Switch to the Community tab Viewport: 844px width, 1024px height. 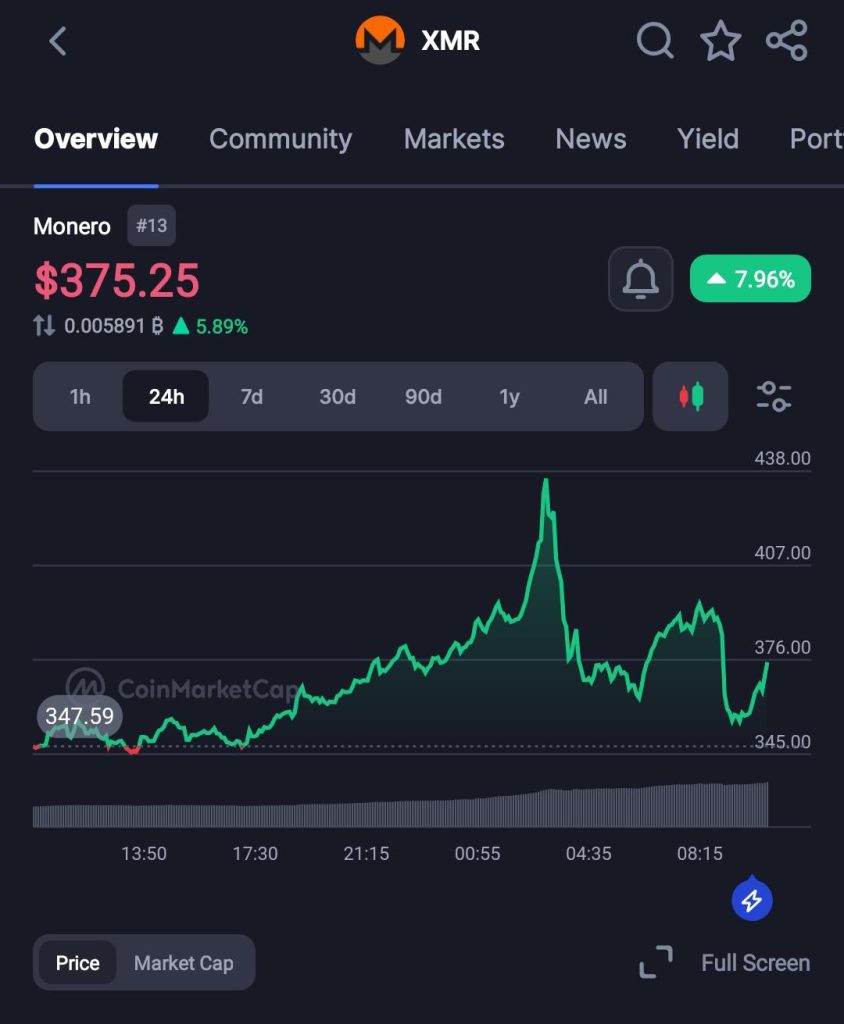point(280,138)
